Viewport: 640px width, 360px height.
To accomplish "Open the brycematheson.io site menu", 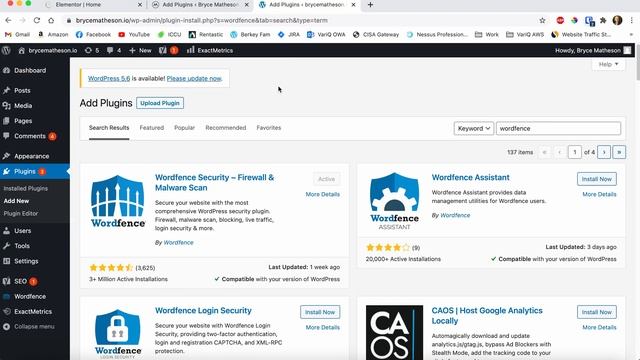I will [48, 50].
